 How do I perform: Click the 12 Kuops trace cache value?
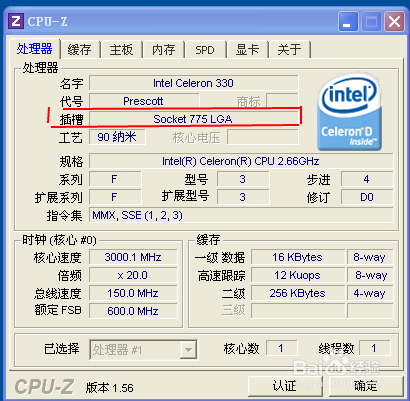(x=298, y=275)
